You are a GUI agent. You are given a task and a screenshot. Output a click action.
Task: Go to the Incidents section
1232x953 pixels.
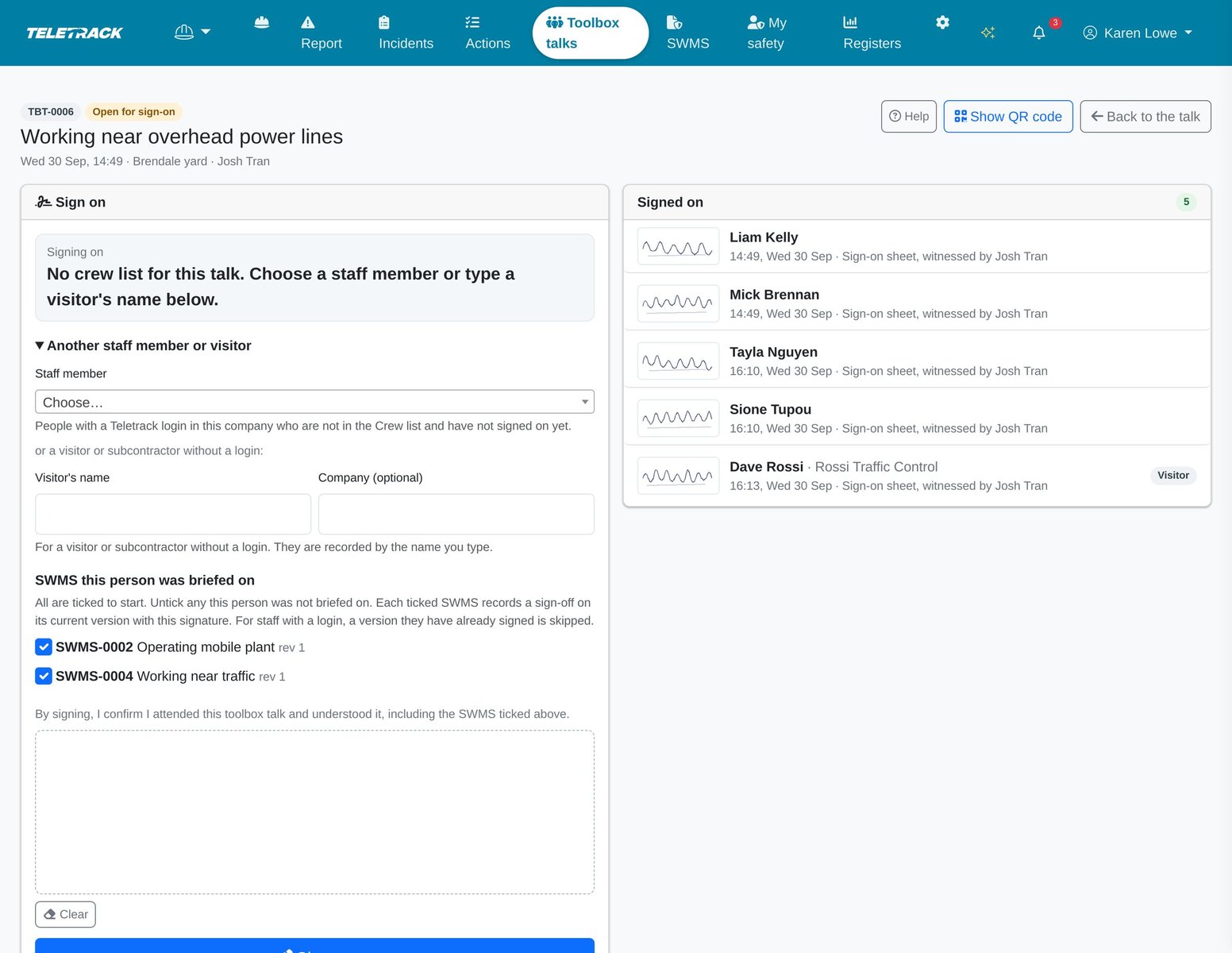pyautogui.click(x=406, y=33)
